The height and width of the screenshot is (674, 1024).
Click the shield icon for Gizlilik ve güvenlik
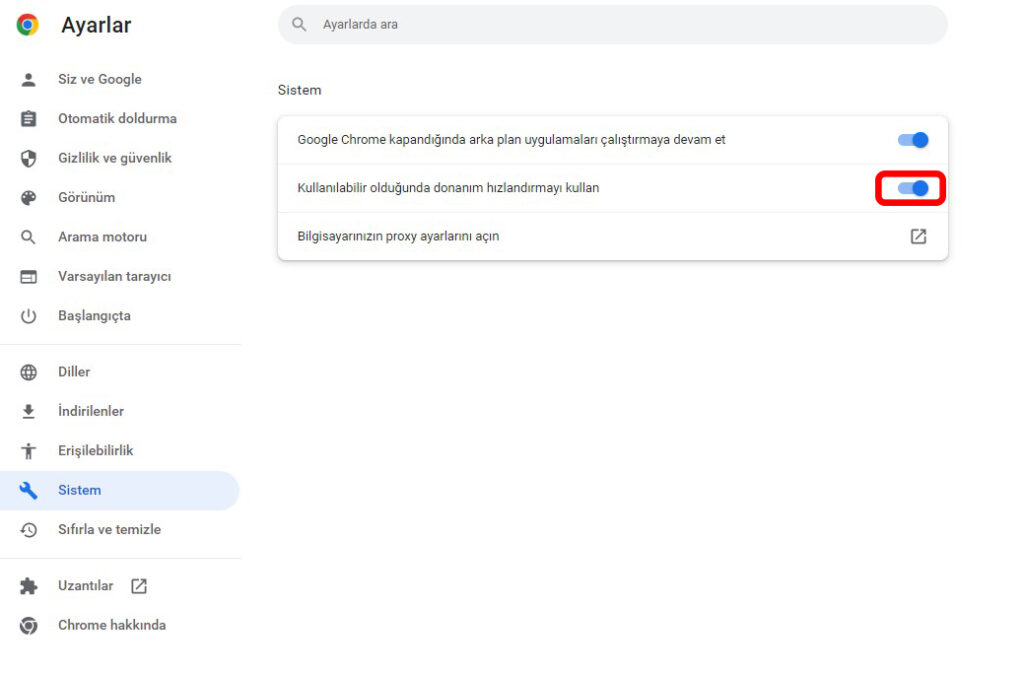click(x=28, y=158)
